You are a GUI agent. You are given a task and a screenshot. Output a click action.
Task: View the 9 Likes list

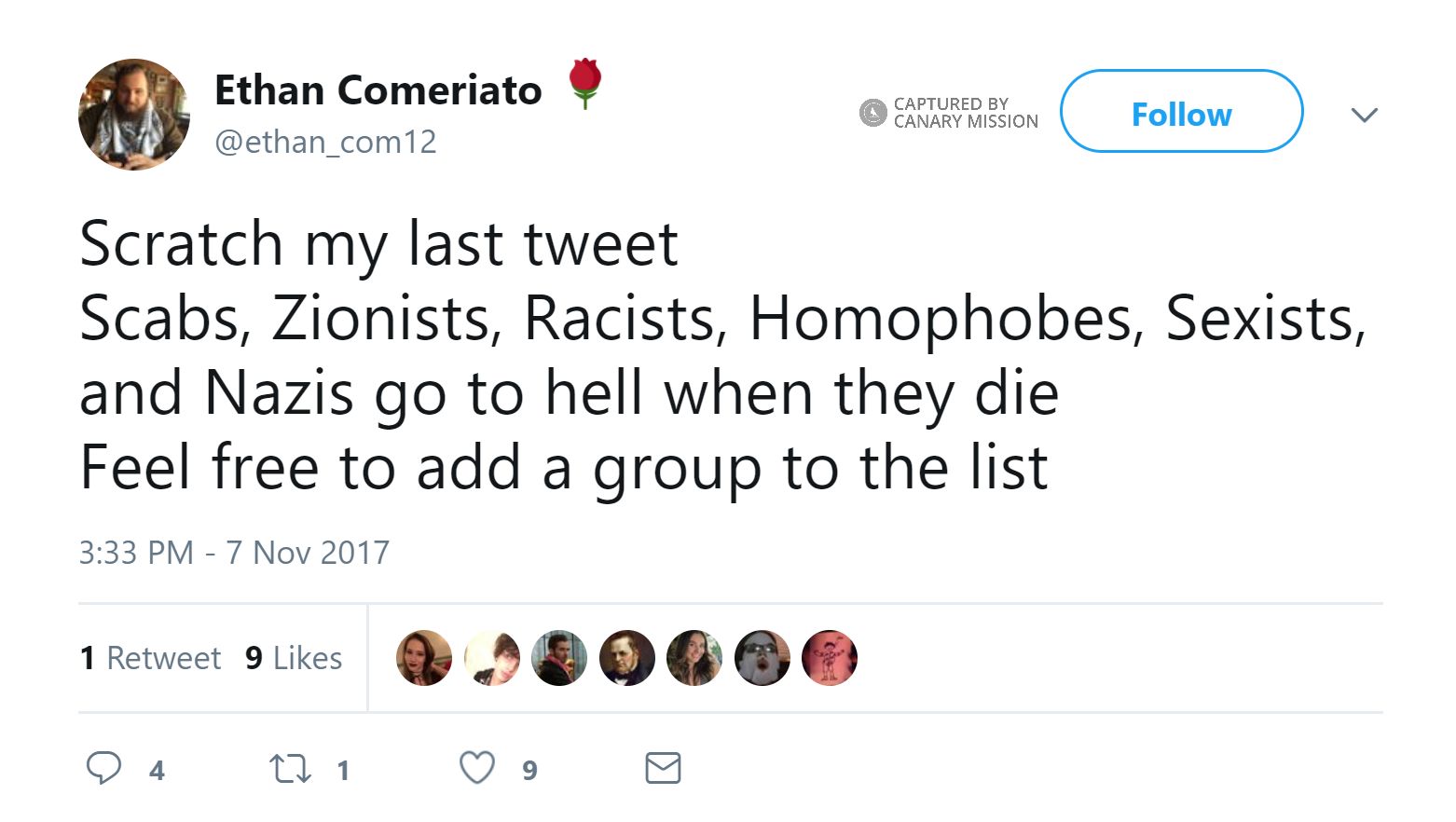tap(294, 658)
